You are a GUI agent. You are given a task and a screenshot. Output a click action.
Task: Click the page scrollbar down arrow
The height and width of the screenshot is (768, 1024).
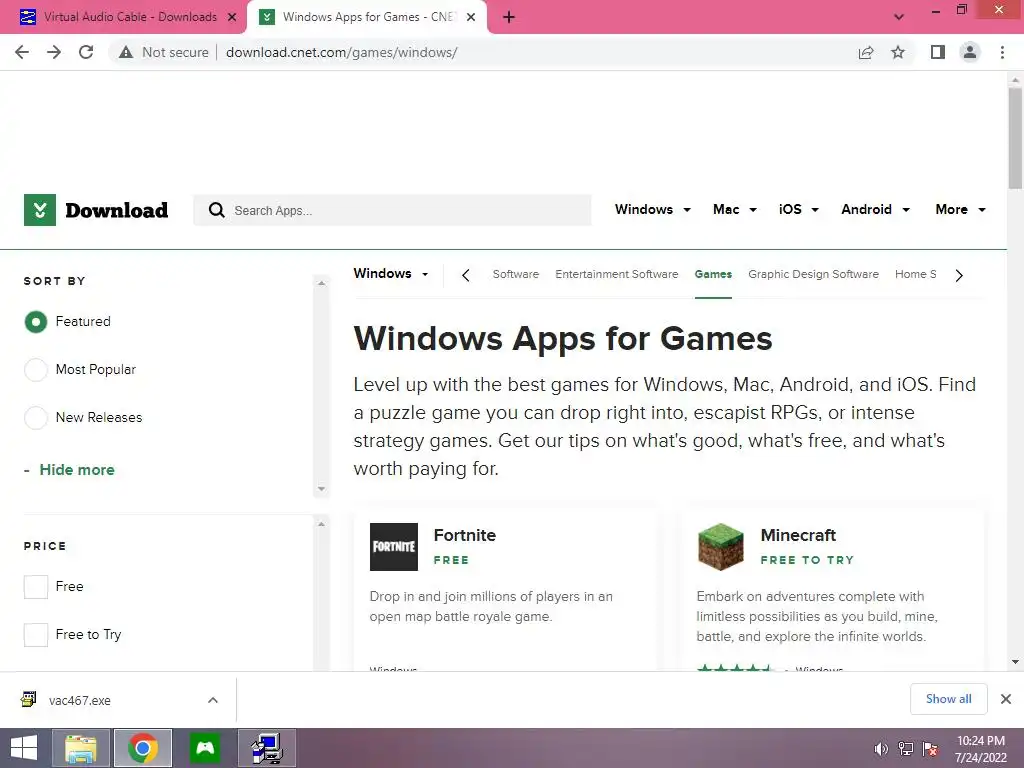pyautogui.click(x=1015, y=662)
